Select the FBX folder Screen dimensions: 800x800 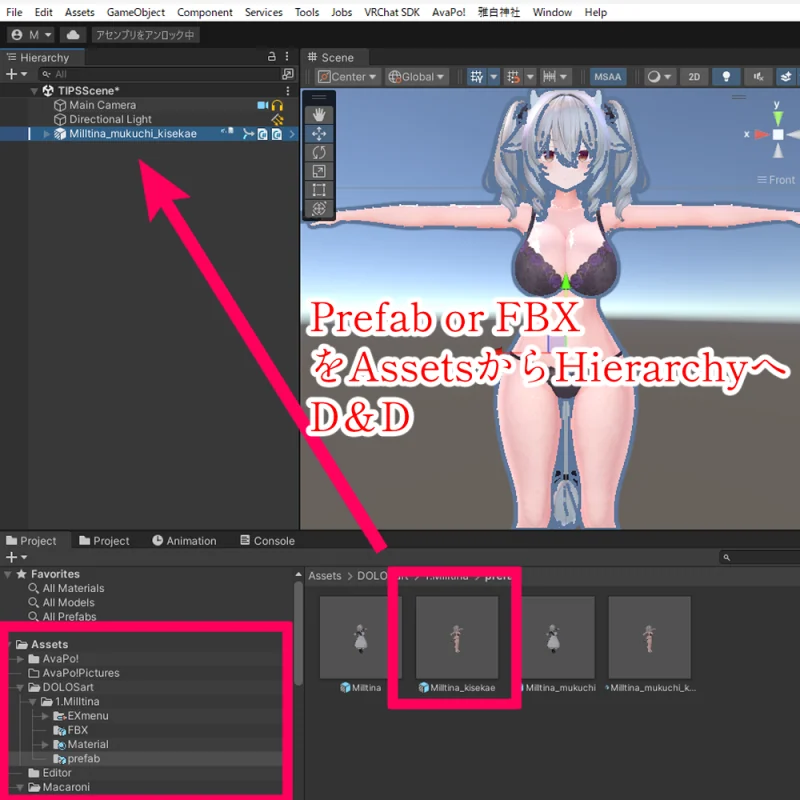pos(71,731)
